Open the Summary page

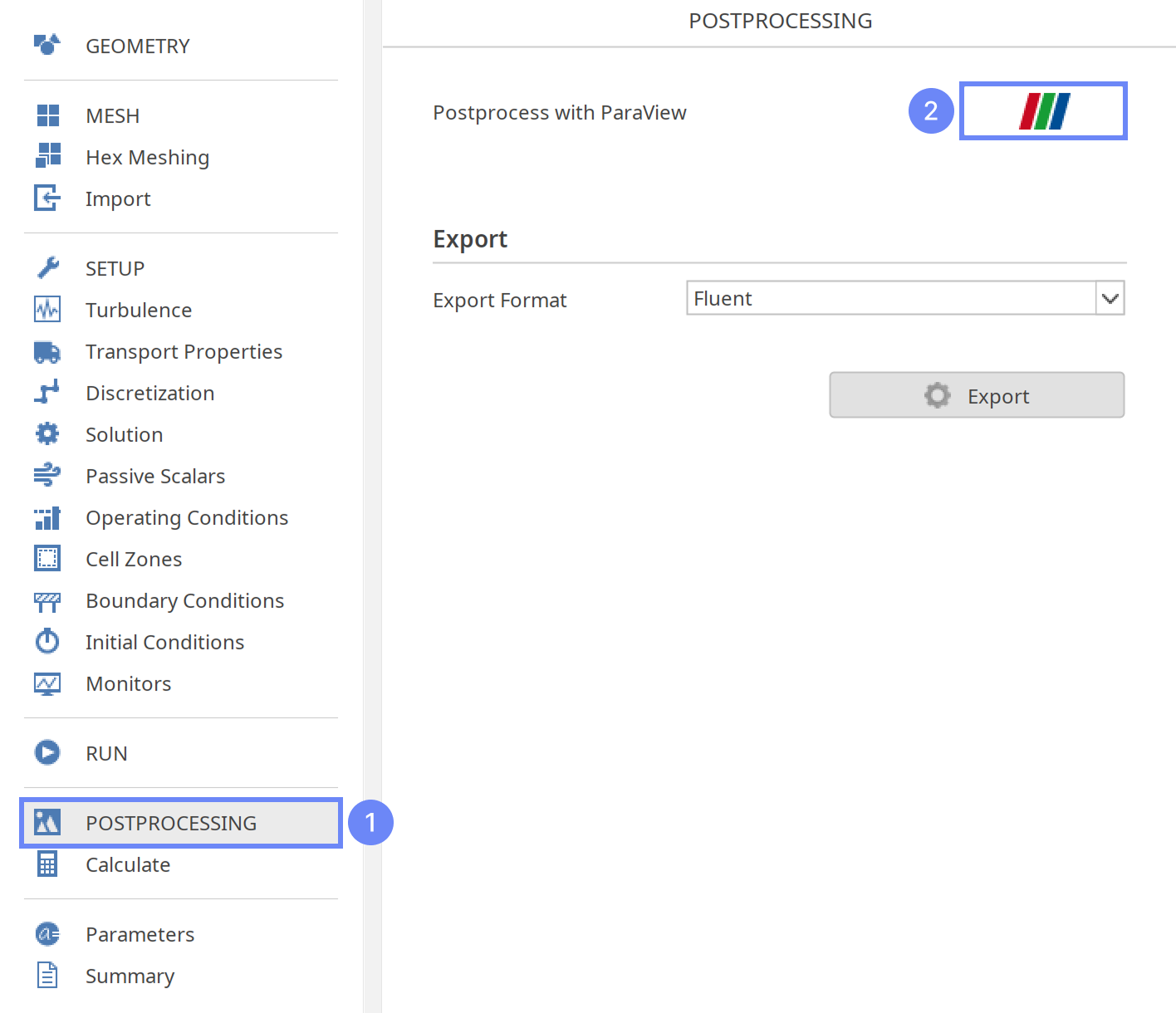130,976
